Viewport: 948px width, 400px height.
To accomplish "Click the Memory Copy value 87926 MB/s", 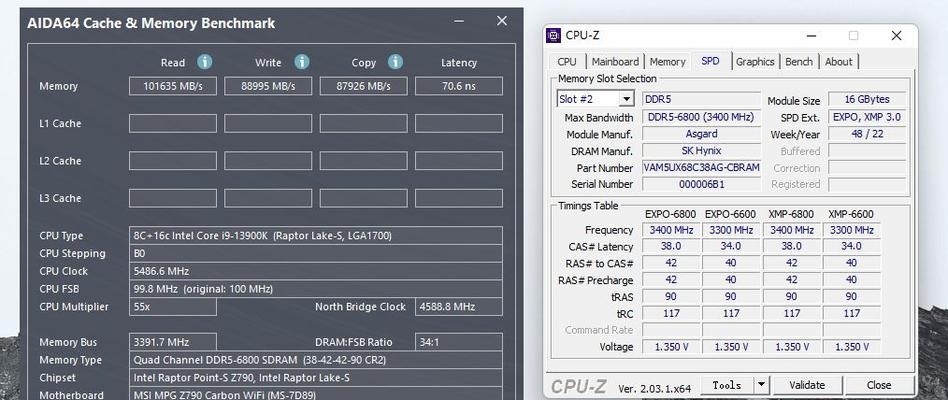I will [x=363, y=86].
